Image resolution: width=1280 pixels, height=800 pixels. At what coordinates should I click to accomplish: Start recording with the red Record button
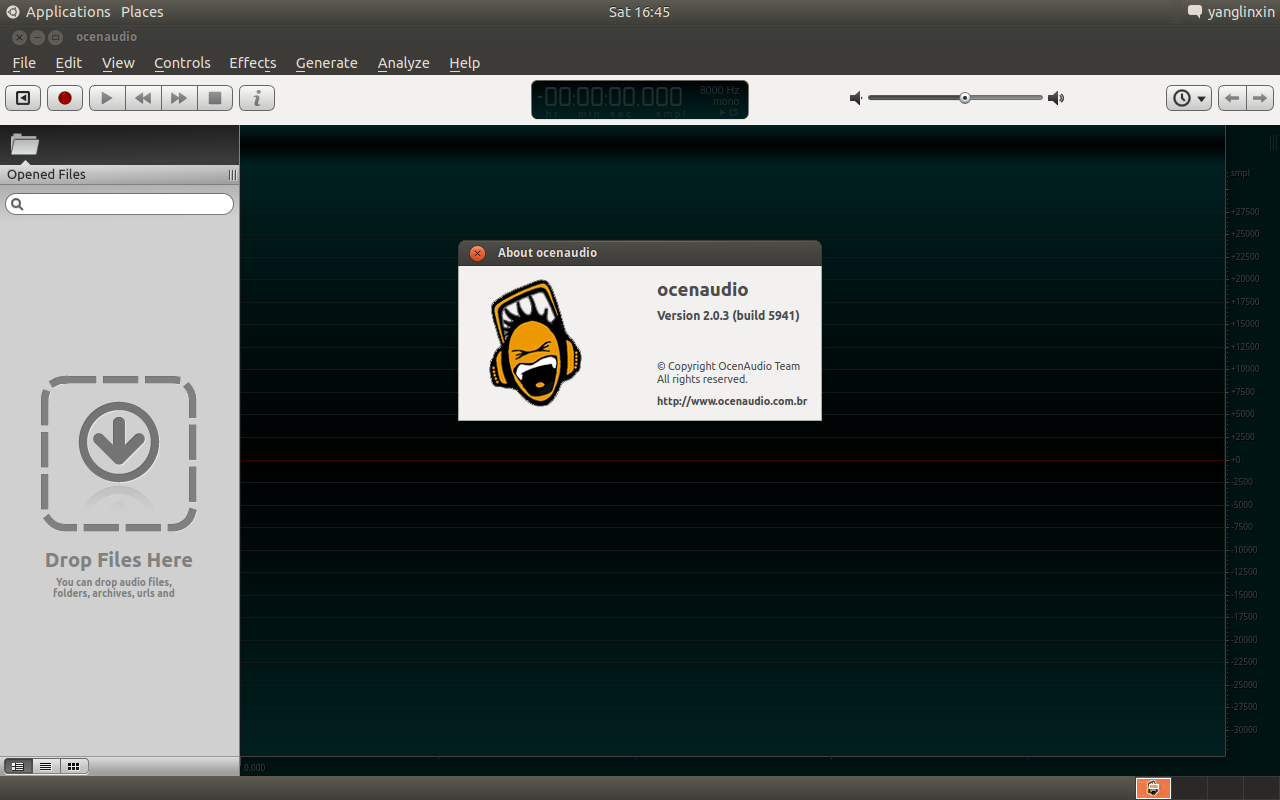click(65, 98)
